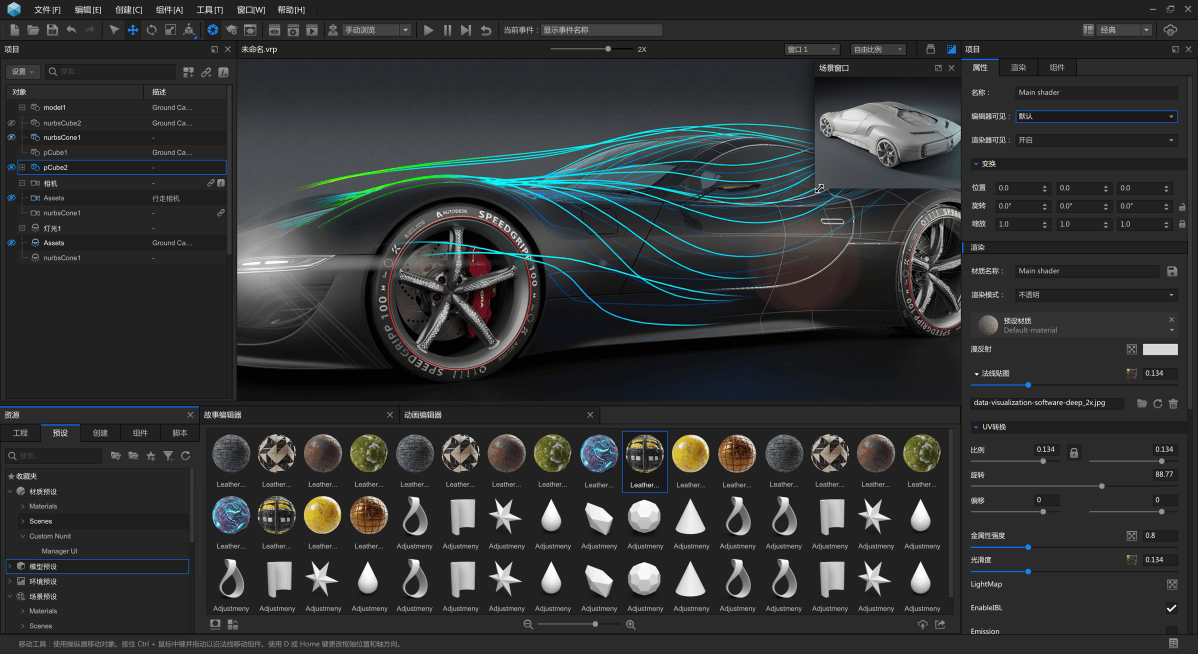The height and width of the screenshot is (654, 1198).
Task: Click the white 漫反射 color swatch
Action: pos(1160,350)
